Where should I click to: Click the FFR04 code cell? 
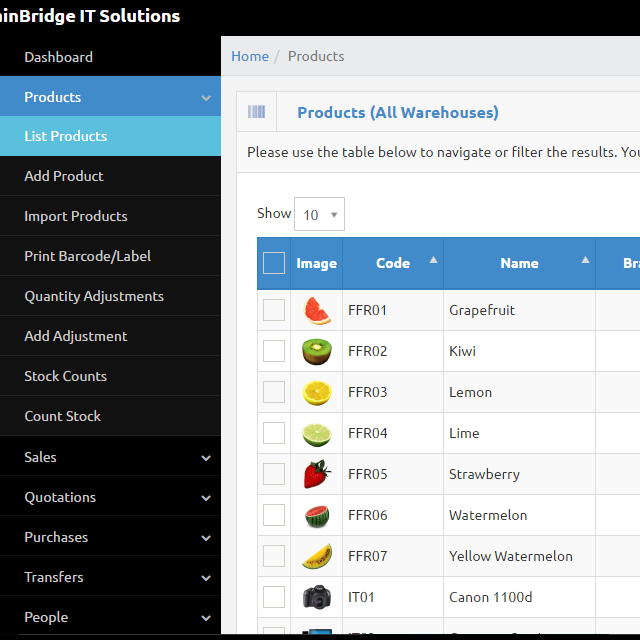[393, 433]
